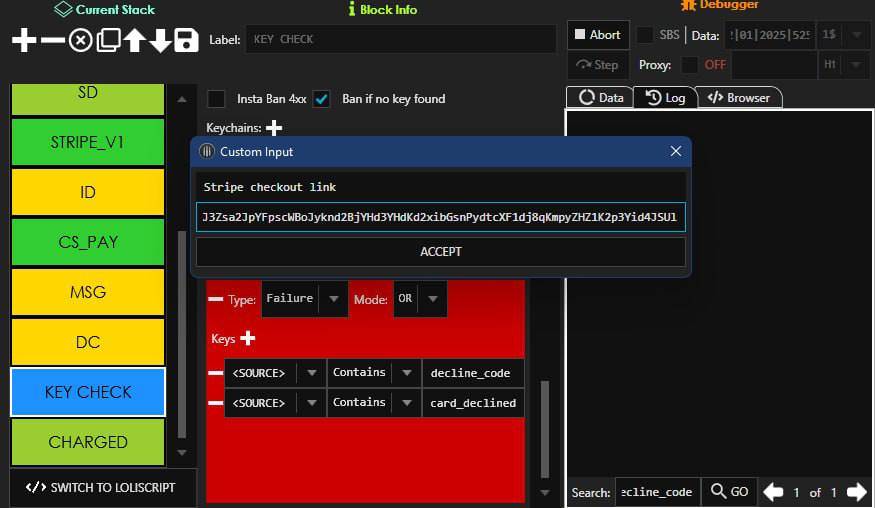Image resolution: width=875 pixels, height=508 pixels.
Task: Select the STRIPE_V1 block
Action: pyautogui.click(x=88, y=142)
